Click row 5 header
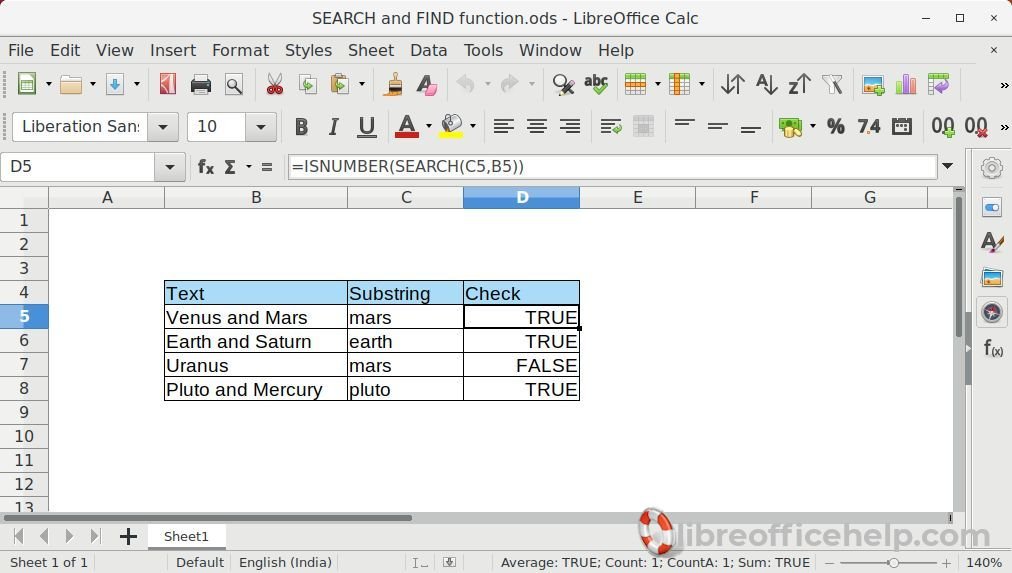This screenshot has height=573, width=1012. click(x=24, y=316)
